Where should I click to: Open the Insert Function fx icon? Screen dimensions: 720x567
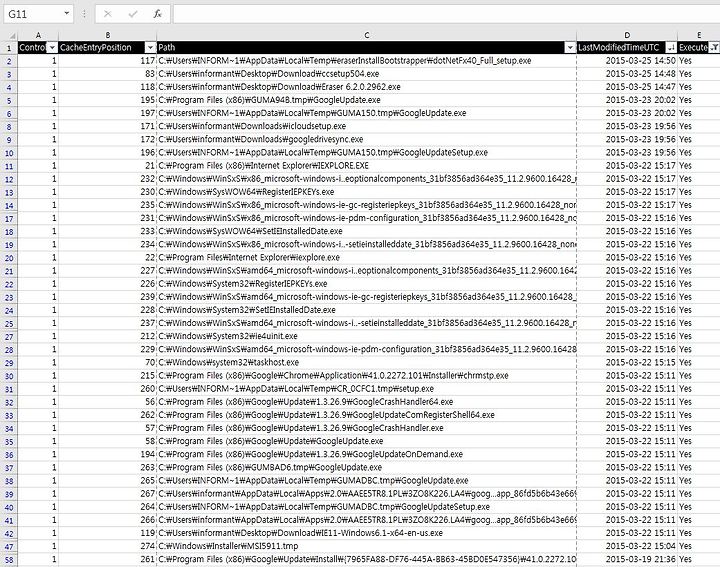[x=158, y=14]
